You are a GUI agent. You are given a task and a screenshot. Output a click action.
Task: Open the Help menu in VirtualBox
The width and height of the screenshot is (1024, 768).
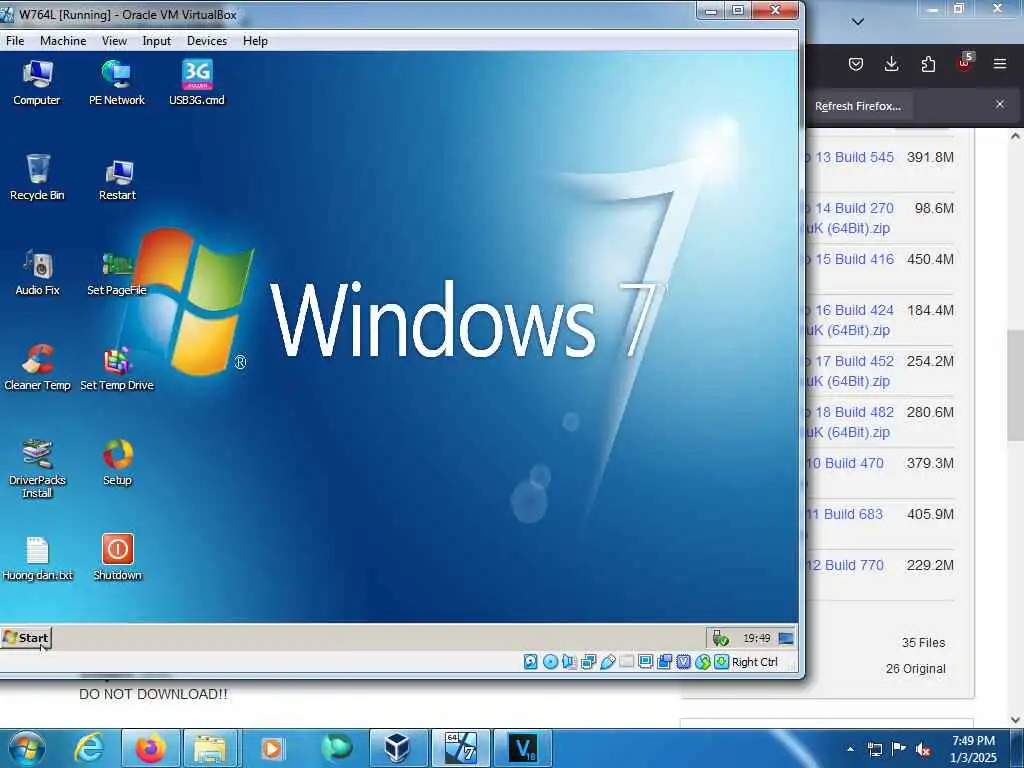point(255,40)
